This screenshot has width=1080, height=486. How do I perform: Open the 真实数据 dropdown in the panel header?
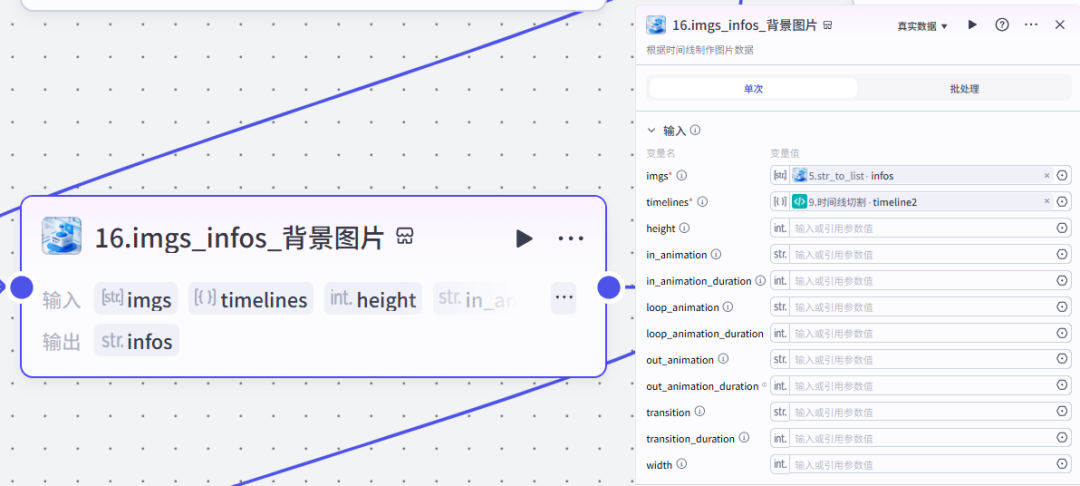922,26
